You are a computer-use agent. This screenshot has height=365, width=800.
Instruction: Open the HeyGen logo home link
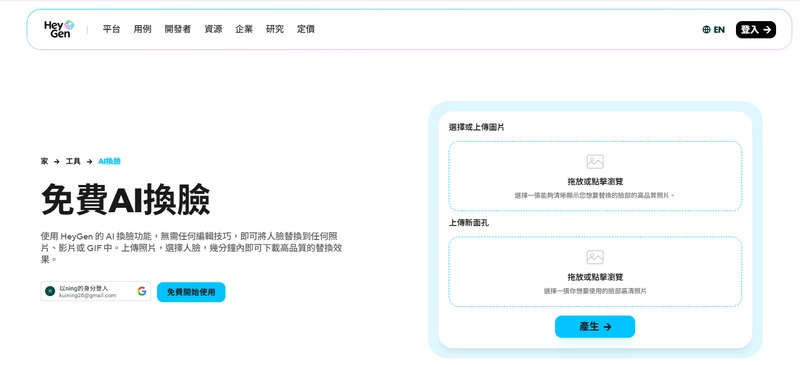coord(59,29)
